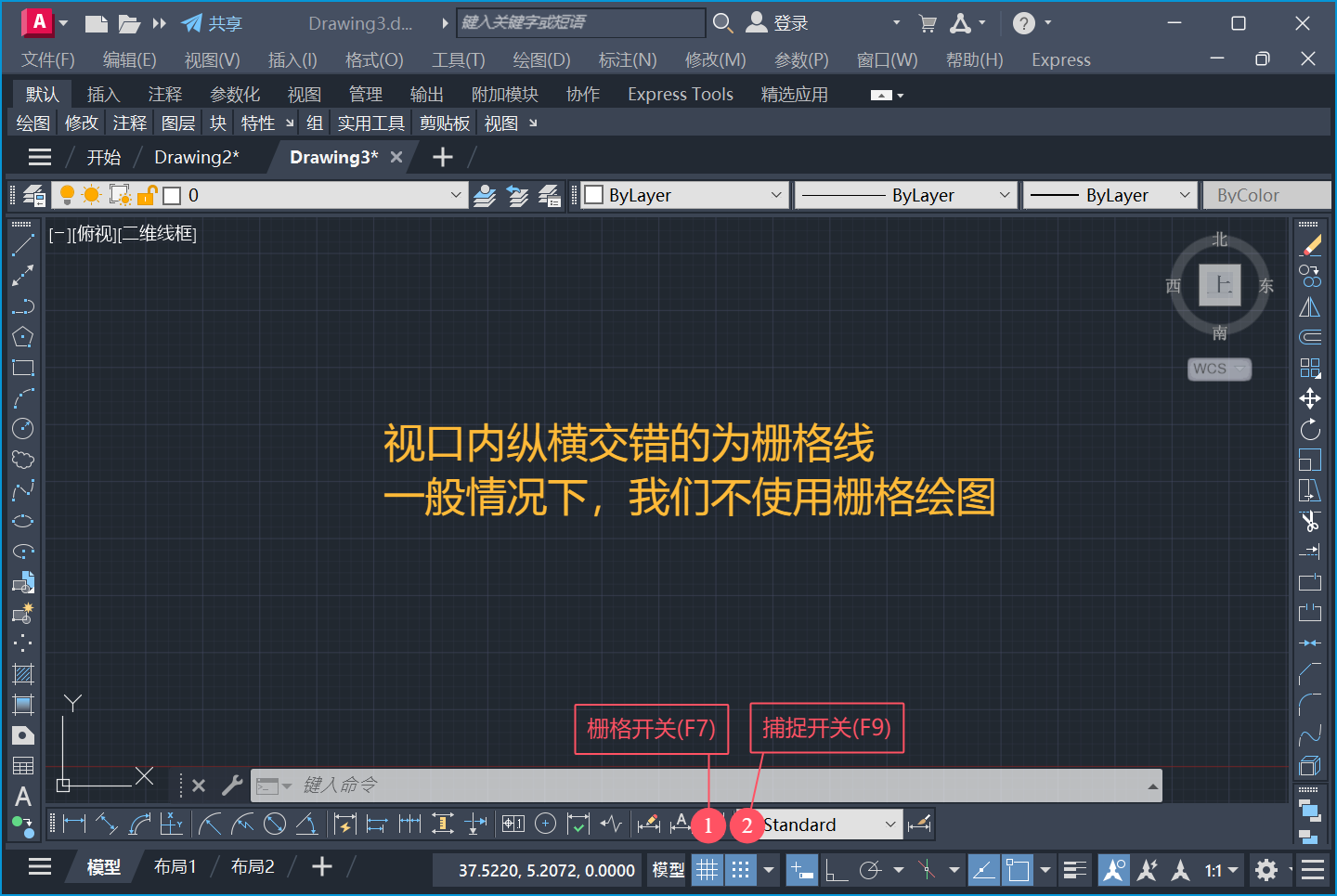Expand the annotation scale 1:1 dropdown
Screen dimensions: 1337x896
tap(1222, 870)
